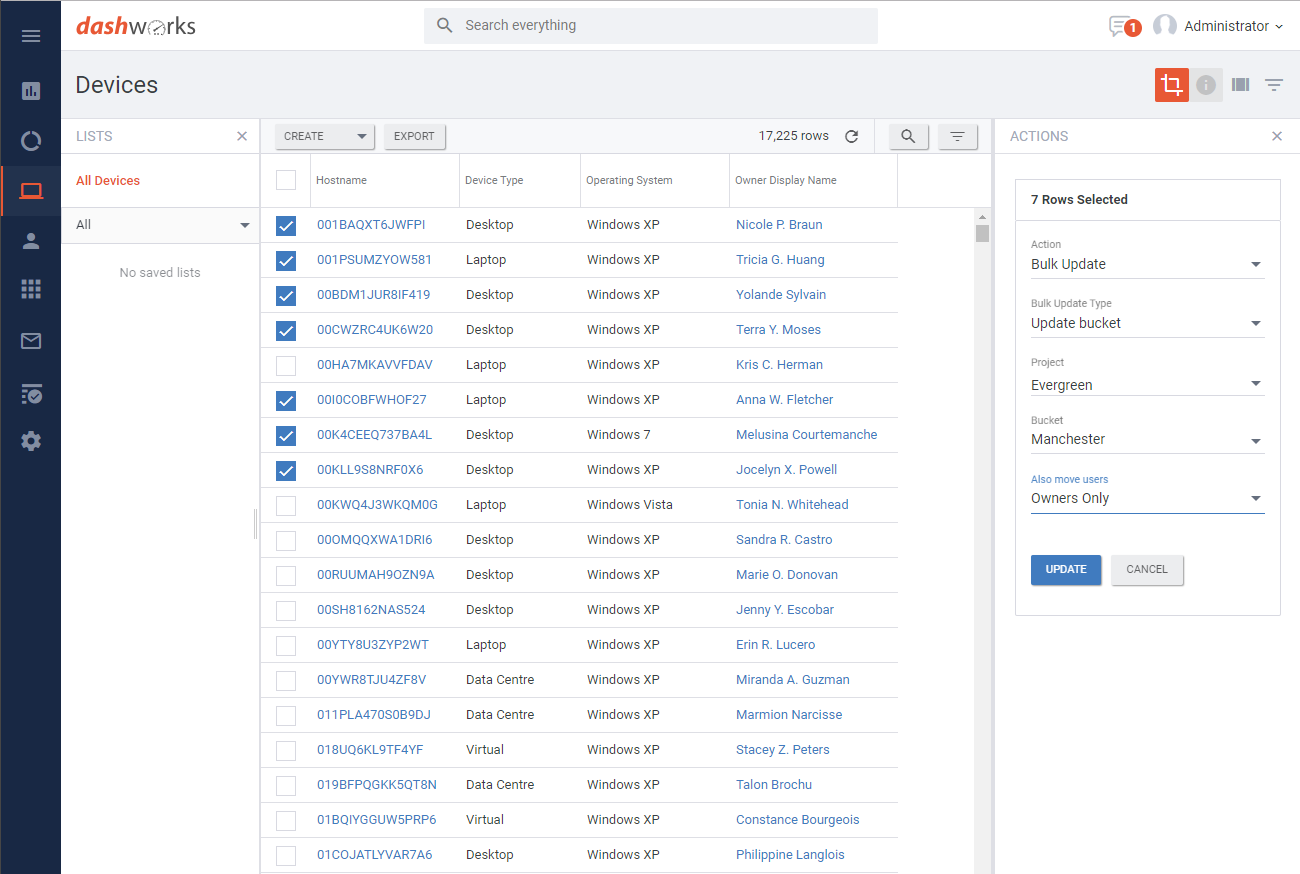Open the Bucket dropdown showing Manchester
Viewport: 1300px width, 874px height.
1148,440
